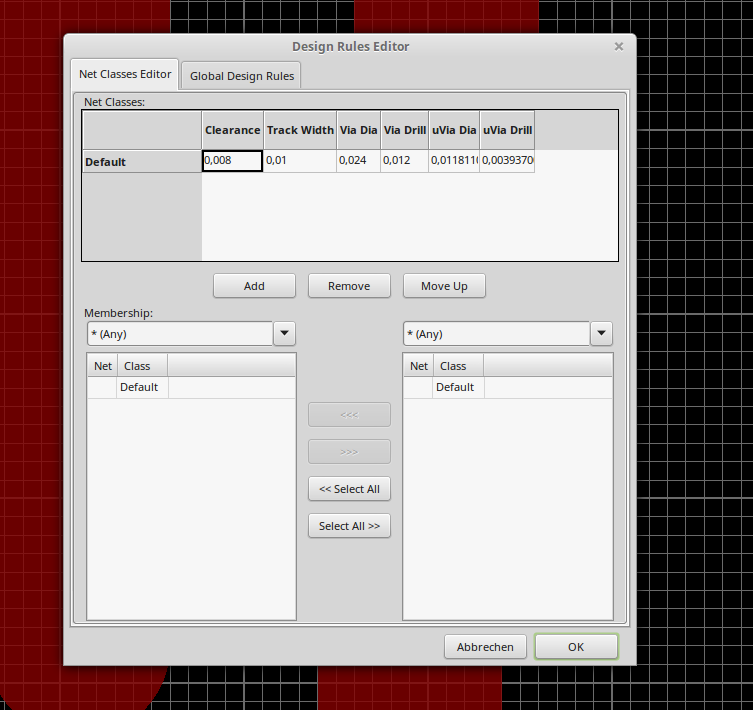
Task: Select the Default net class row header
Action: click(142, 162)
